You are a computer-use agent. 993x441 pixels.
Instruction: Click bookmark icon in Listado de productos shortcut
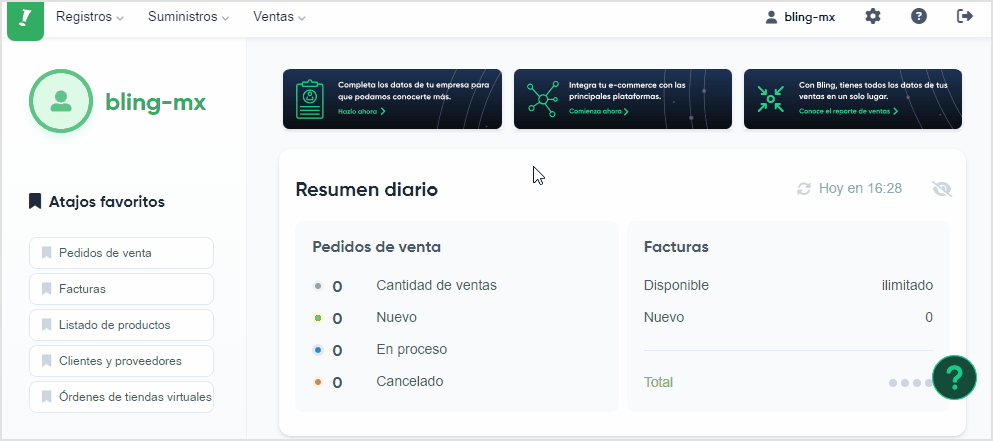46,325
